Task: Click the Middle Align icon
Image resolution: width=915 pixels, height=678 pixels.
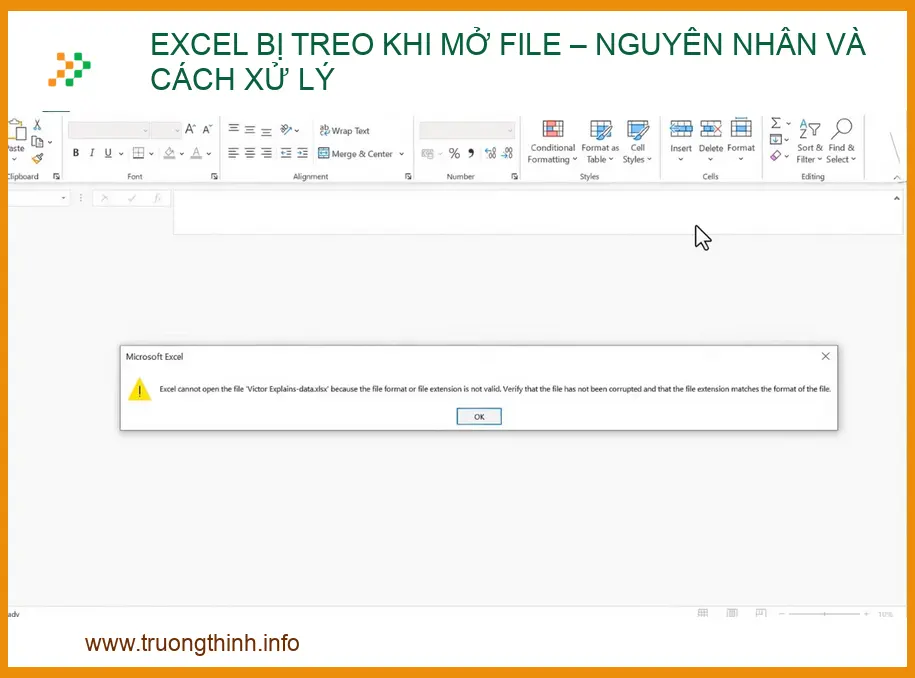Action: click(x=250, y=130)
